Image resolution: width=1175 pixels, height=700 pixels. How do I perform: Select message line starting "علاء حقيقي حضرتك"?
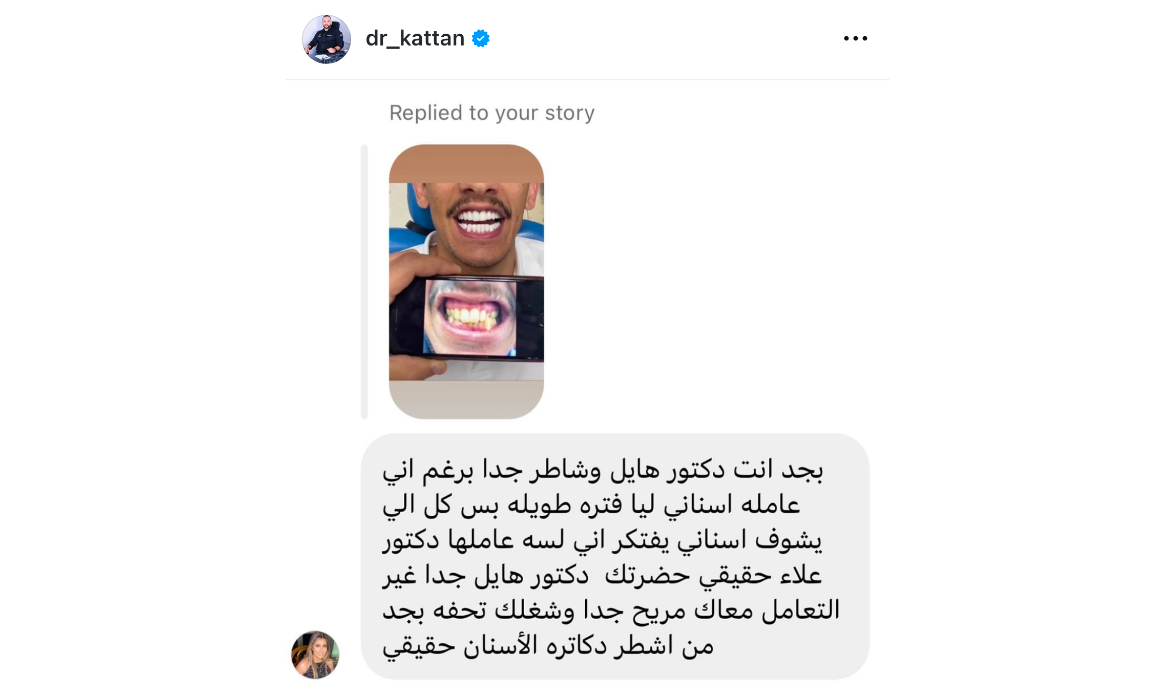[602, 575]
